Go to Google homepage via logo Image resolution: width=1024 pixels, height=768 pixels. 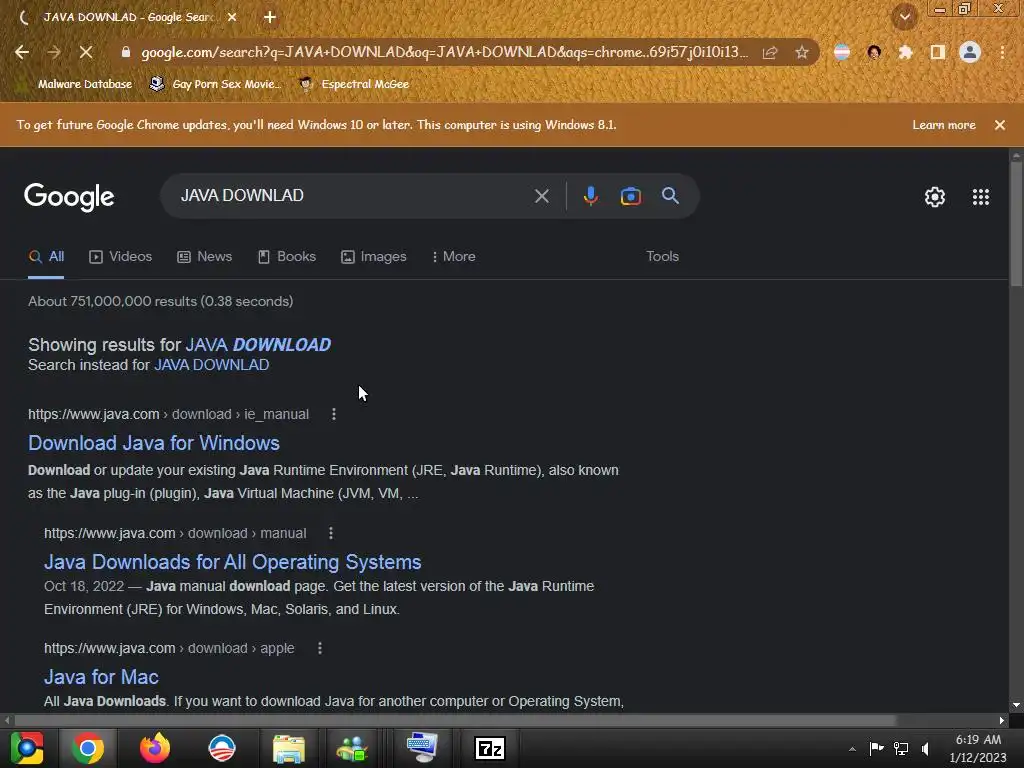[x=69, y=197]
